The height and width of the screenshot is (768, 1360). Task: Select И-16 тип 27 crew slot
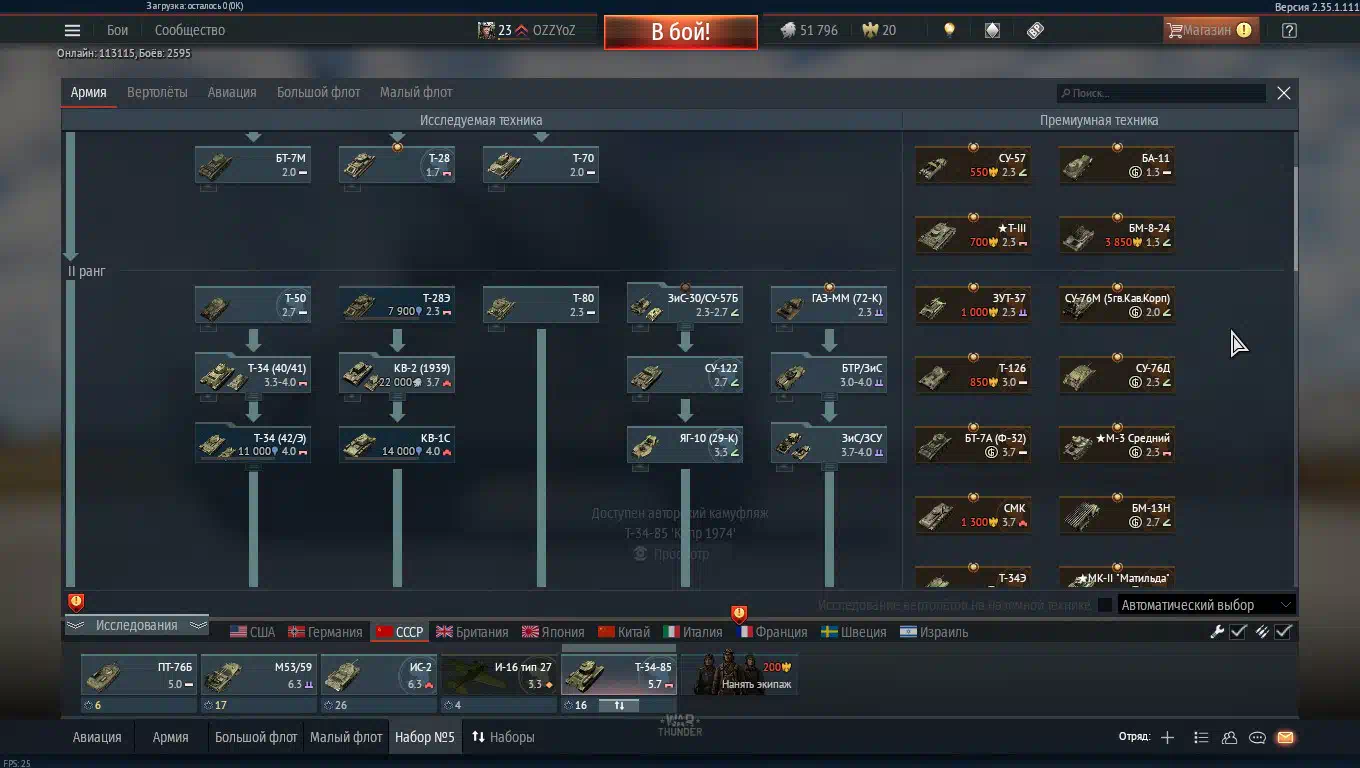[x=499, y=675]
